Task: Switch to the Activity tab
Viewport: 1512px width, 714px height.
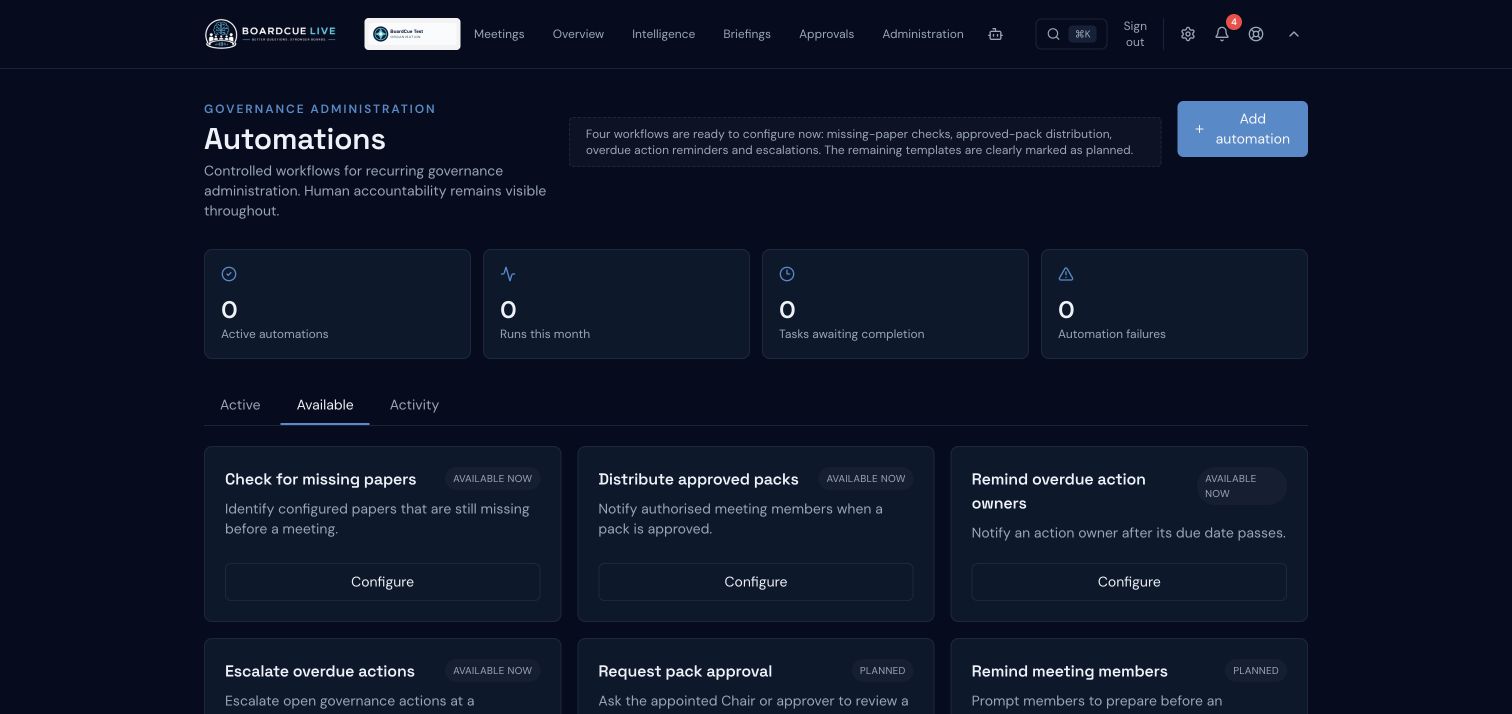Action: 414,405
